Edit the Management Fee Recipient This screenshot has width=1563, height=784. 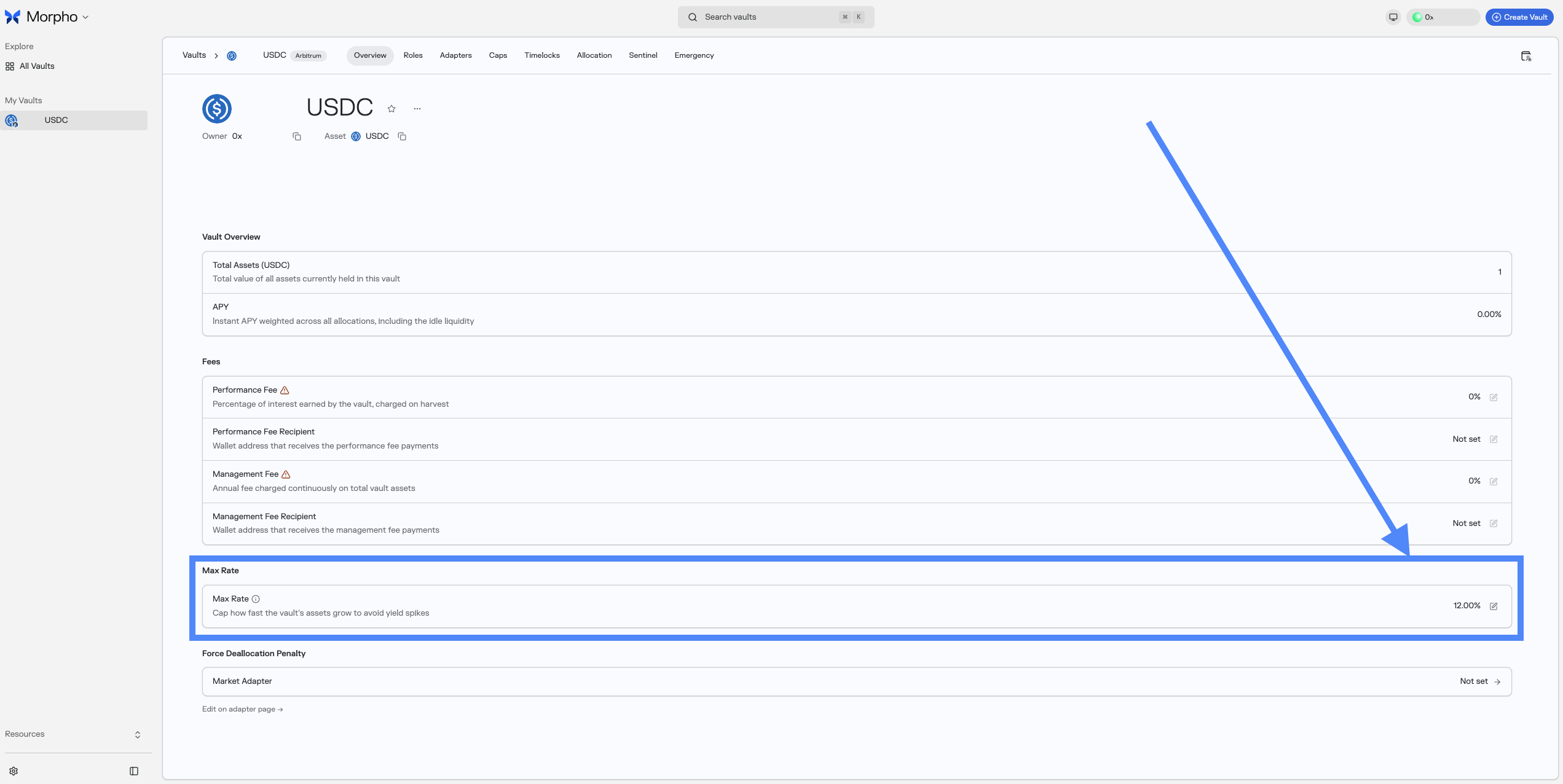coord(1494,523)
